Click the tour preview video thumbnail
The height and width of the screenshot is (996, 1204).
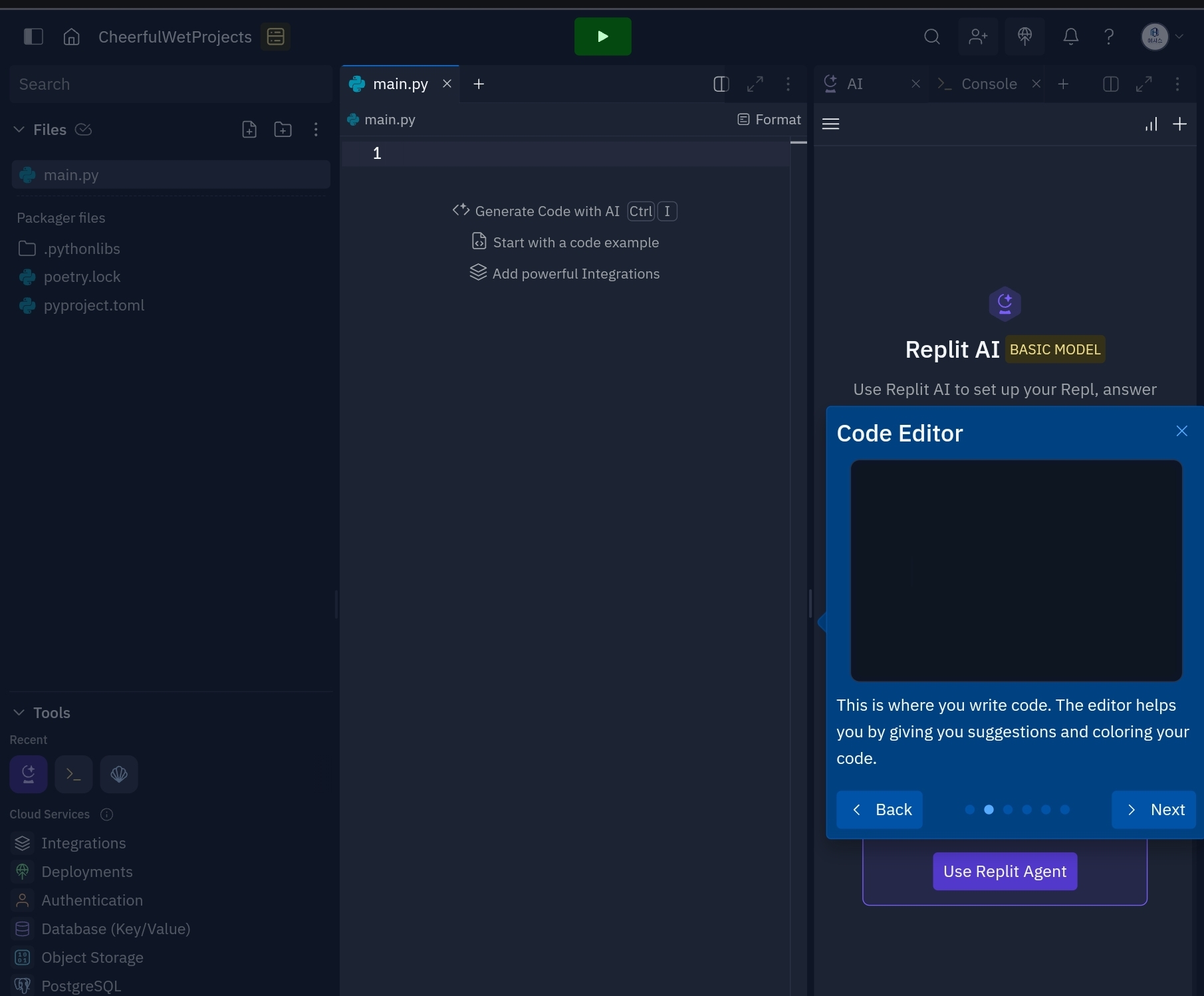pyautogui.click(x=1016, y=570)
